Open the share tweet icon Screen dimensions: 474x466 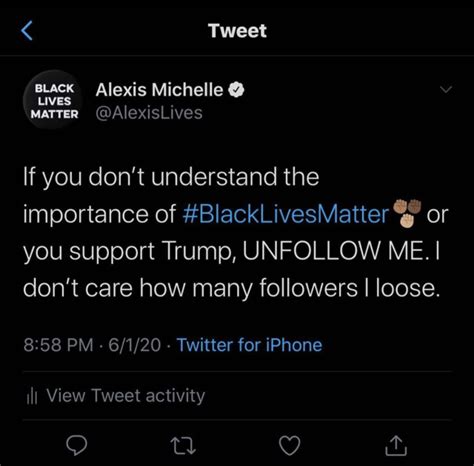(x=396, y=445)
